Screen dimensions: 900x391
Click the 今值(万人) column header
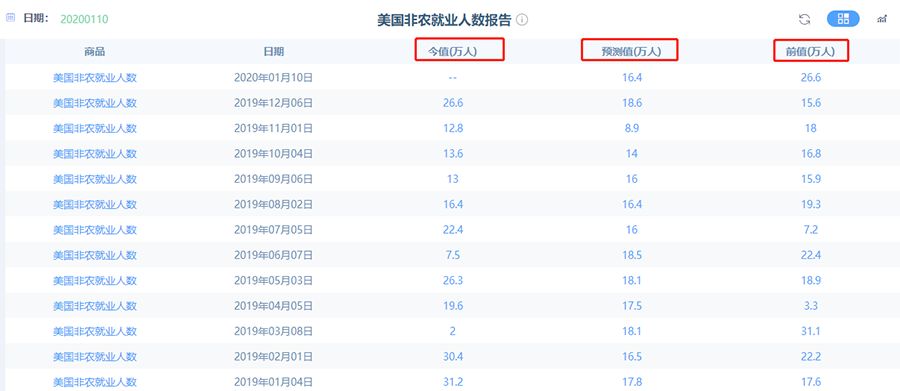click(453, 51)
